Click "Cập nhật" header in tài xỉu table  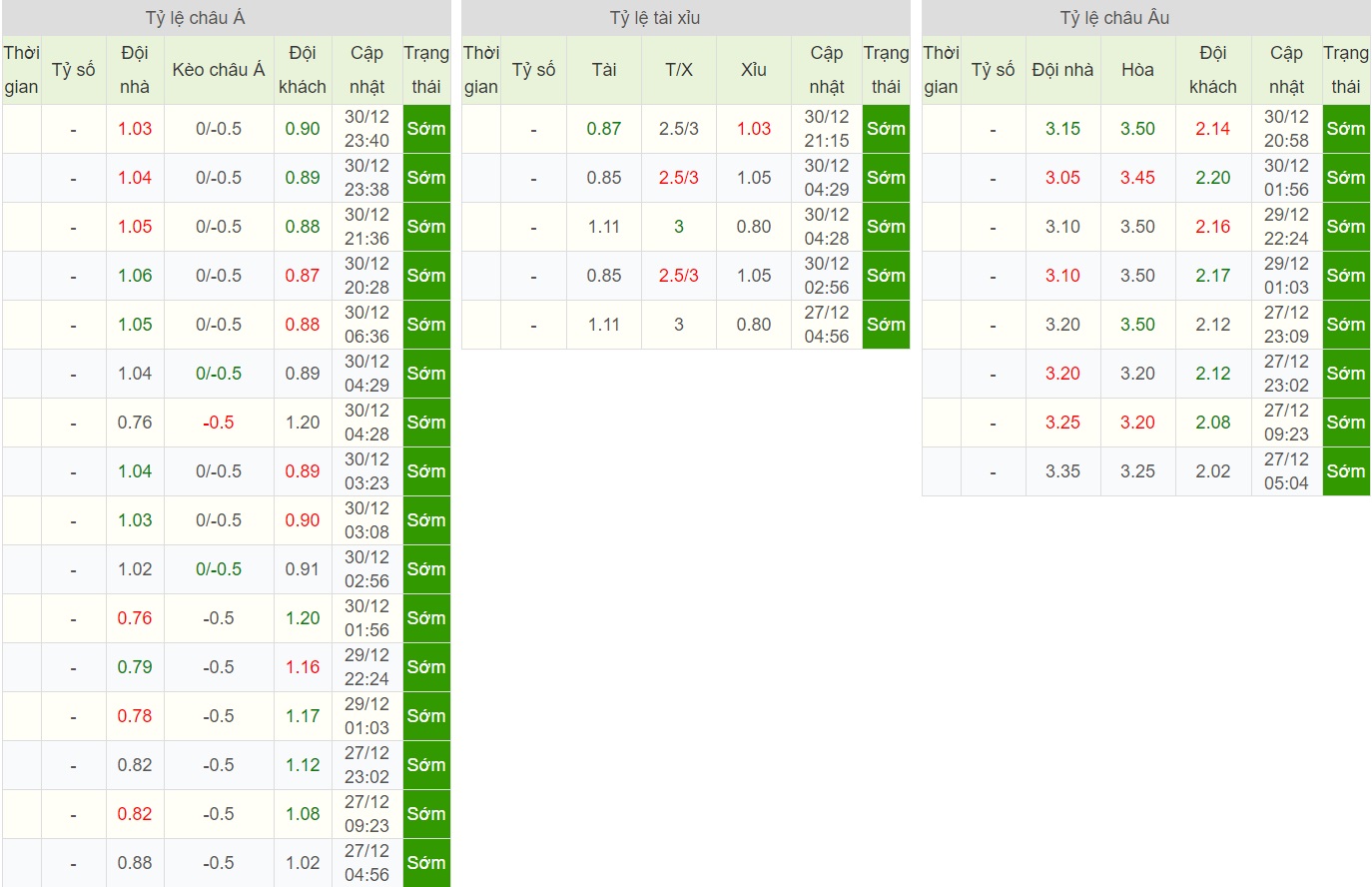[827, 70]
